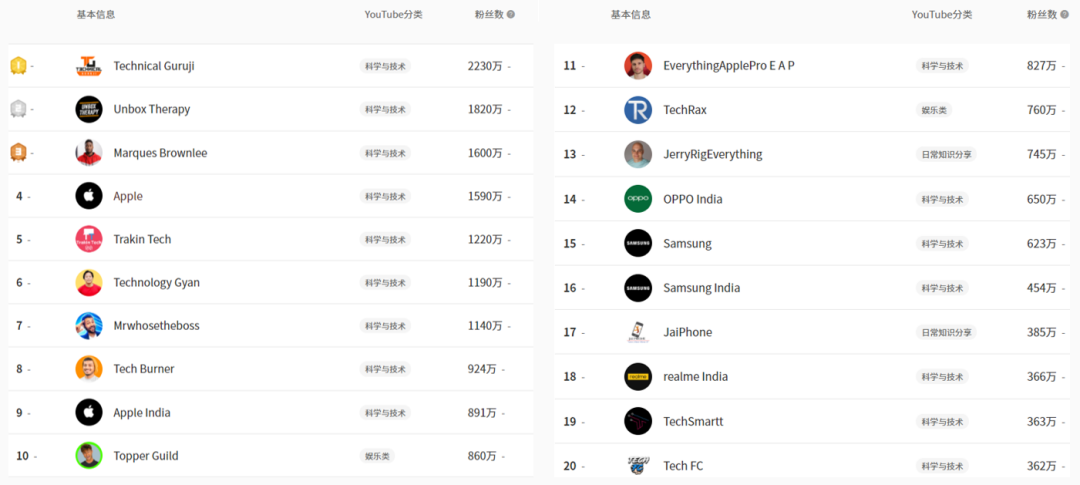Select the 924万 subscriber count
This screenshot has width=1080, height=485.
[x=481, y=369]
